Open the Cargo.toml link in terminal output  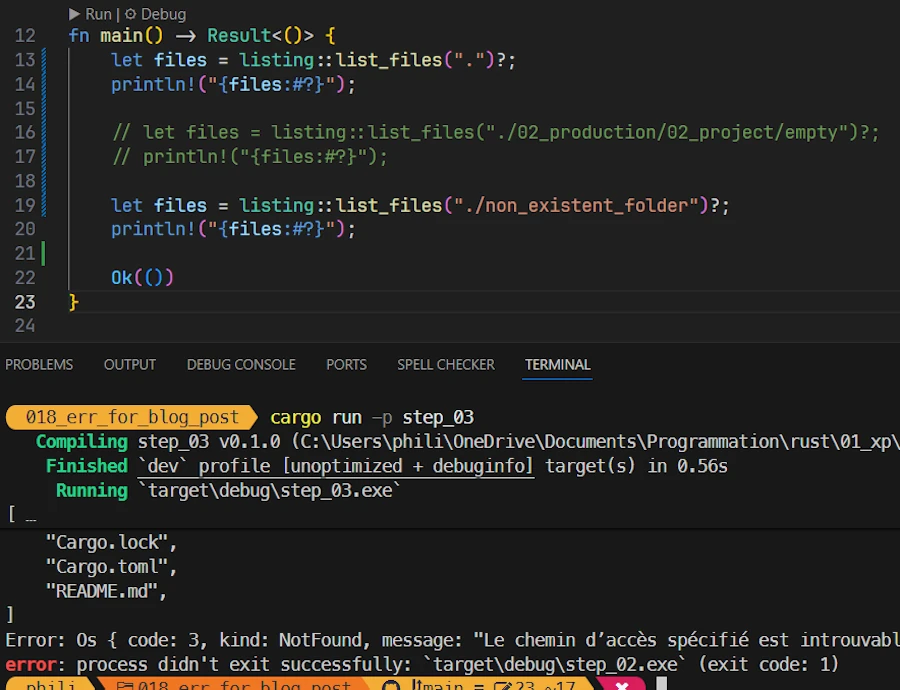coord(108,567)
